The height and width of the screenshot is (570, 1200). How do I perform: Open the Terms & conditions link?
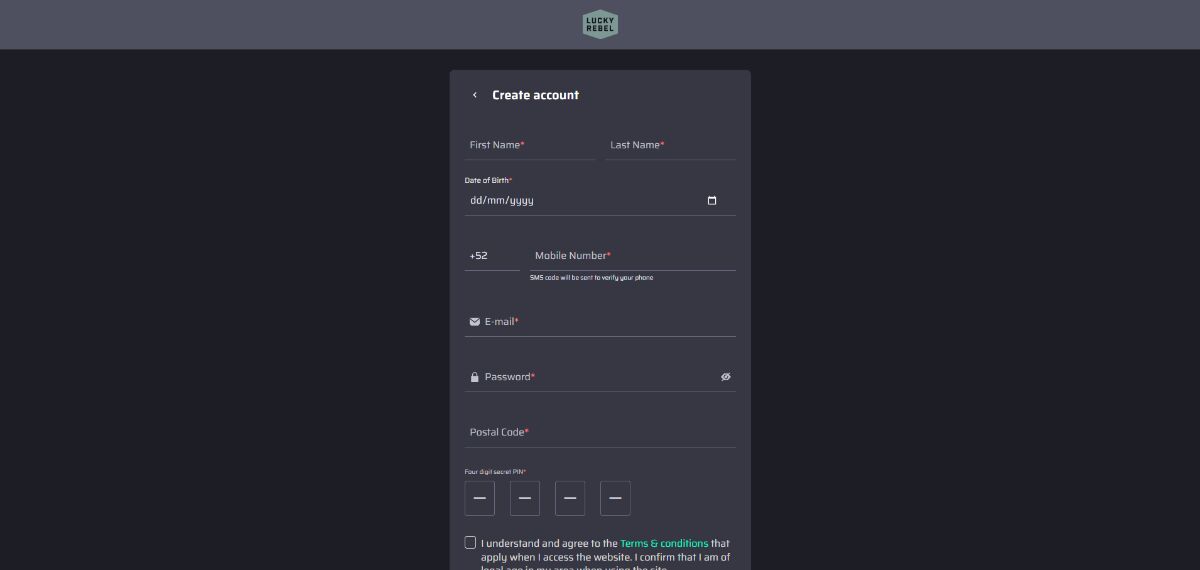click(664, 543)
